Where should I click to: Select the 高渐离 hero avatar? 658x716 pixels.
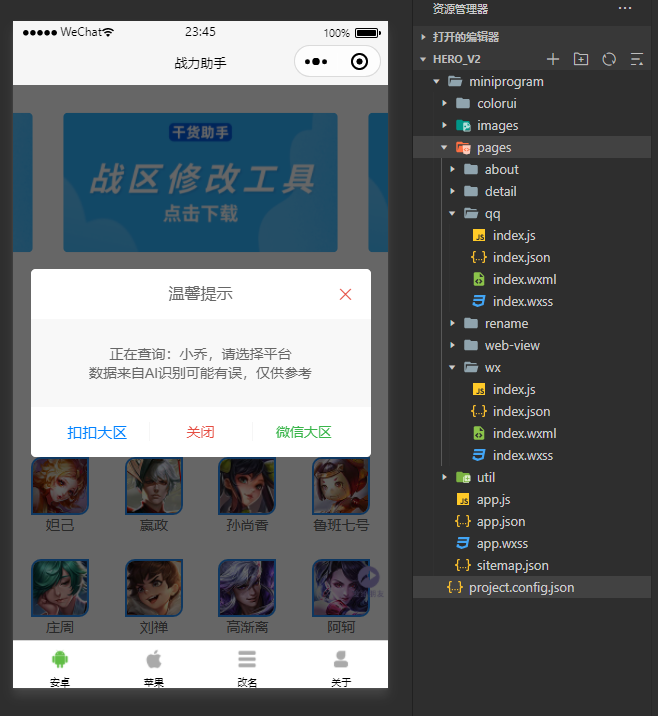click(x=247, y=588)
